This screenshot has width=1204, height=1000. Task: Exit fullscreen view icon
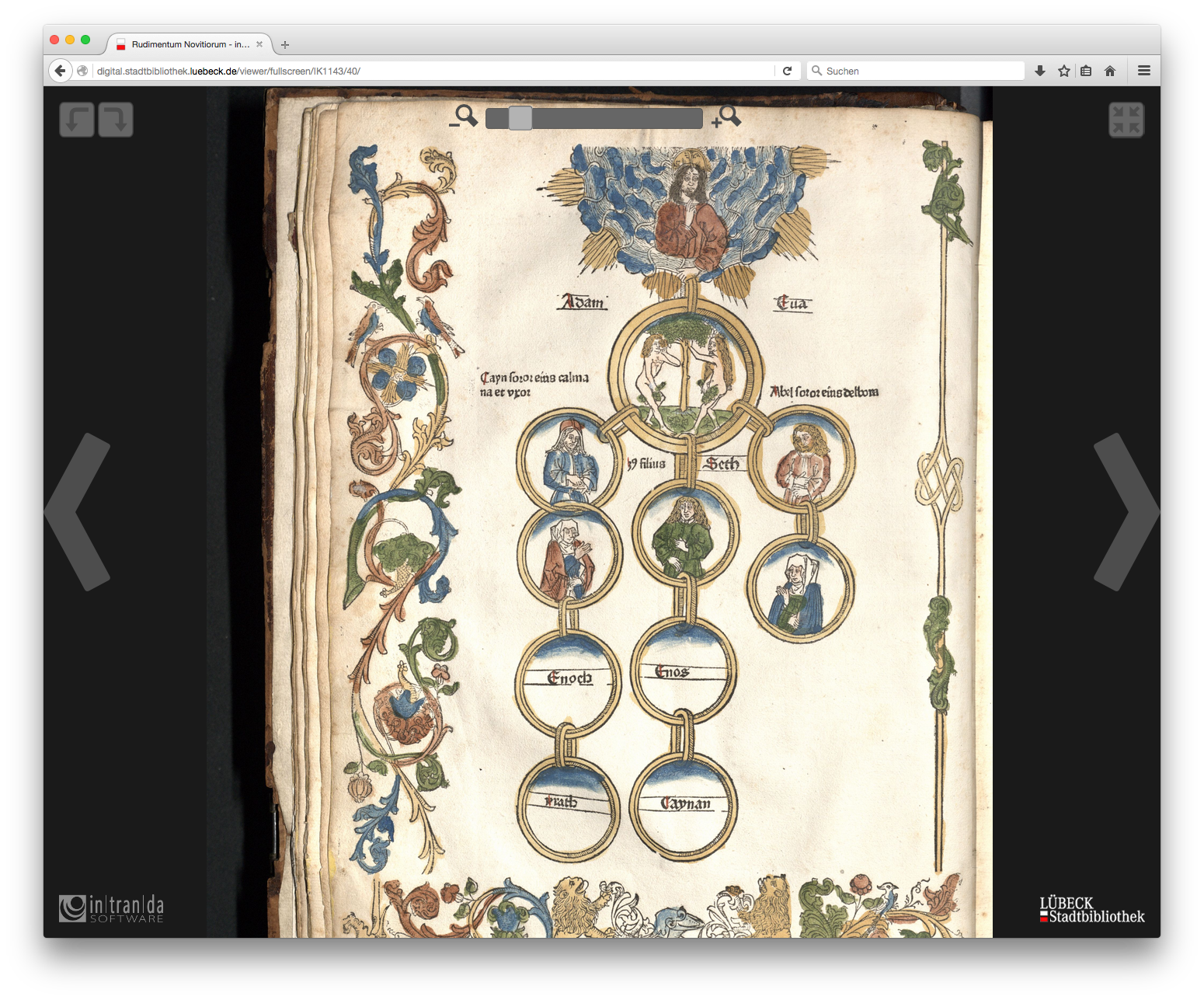pyautogui.click(x=1126, y=120)
